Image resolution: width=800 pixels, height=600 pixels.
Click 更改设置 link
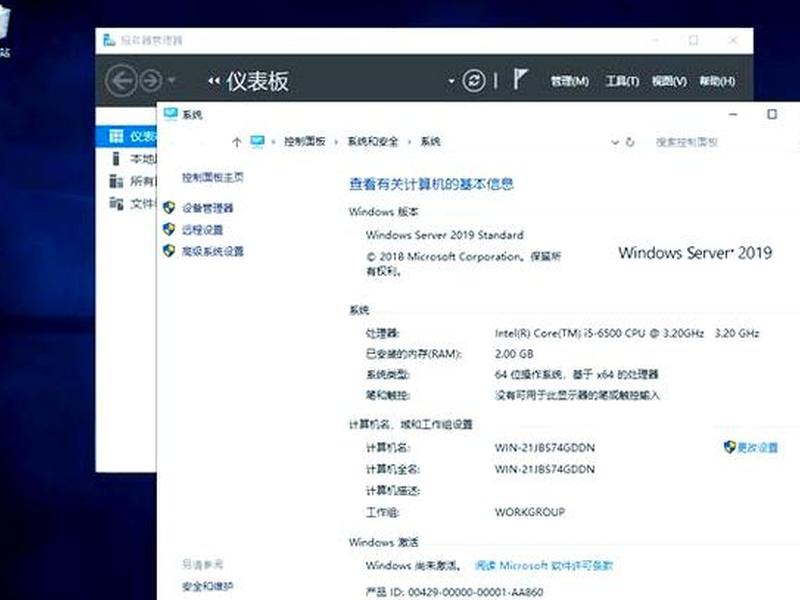758,447
